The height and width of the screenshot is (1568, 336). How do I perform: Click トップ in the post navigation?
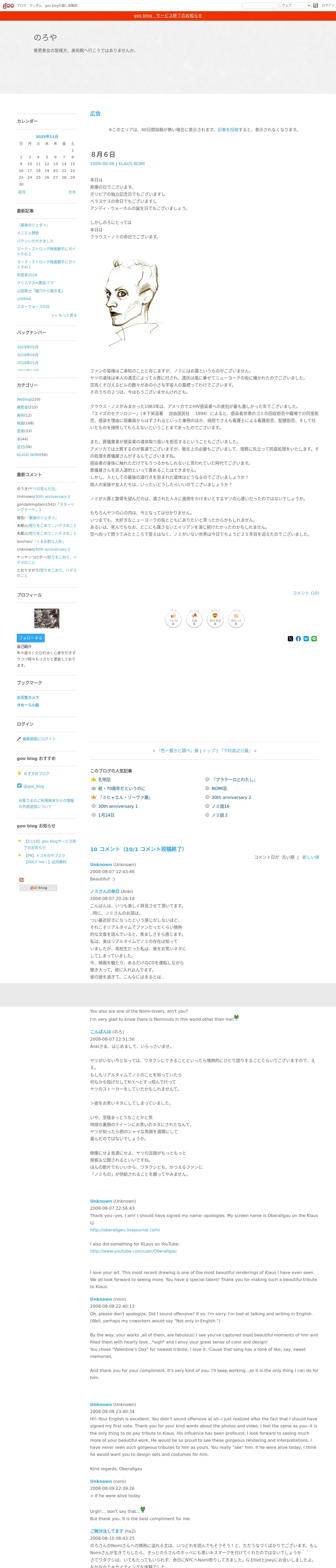(x=209, y=751)
